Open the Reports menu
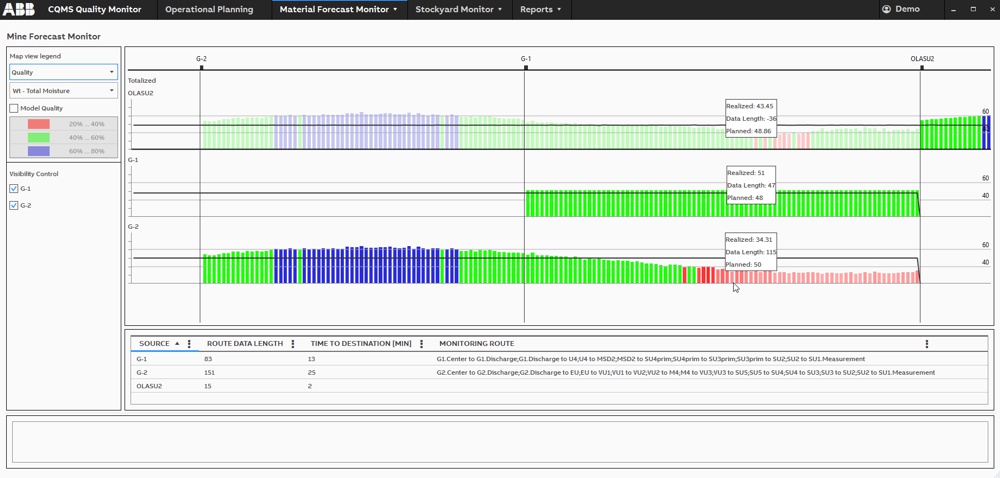1000x478 pixels. pyautogui.click(x=540, y=9)
